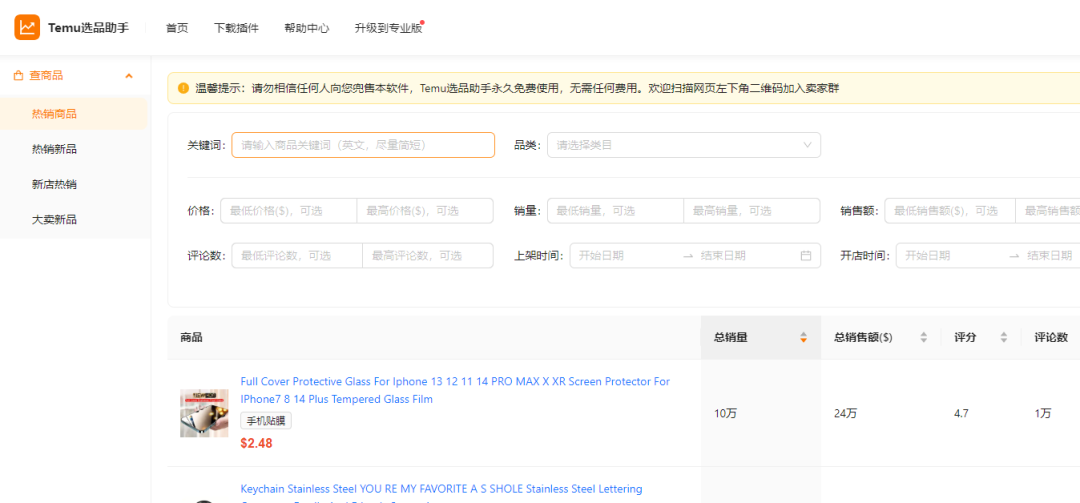Collapse the 查商品 sidebar section chevron
1080x503 pixels.
(129, 76)
